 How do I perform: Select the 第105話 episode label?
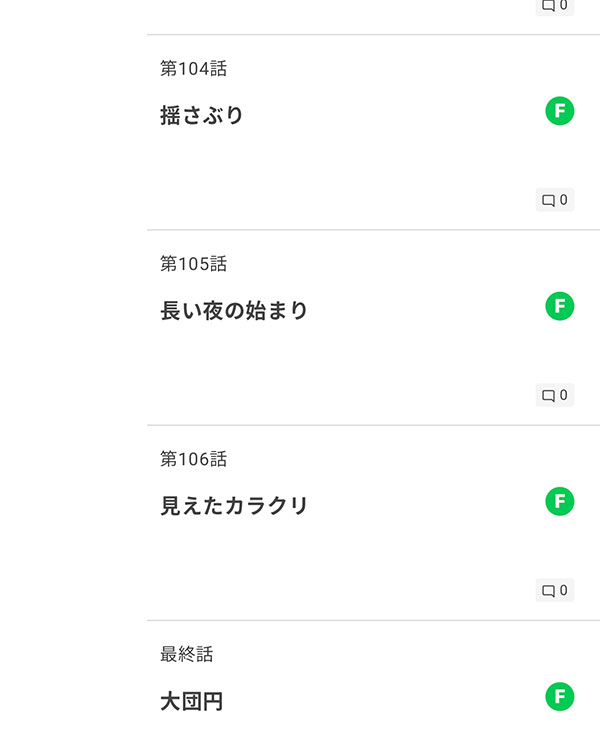(194, 264)
